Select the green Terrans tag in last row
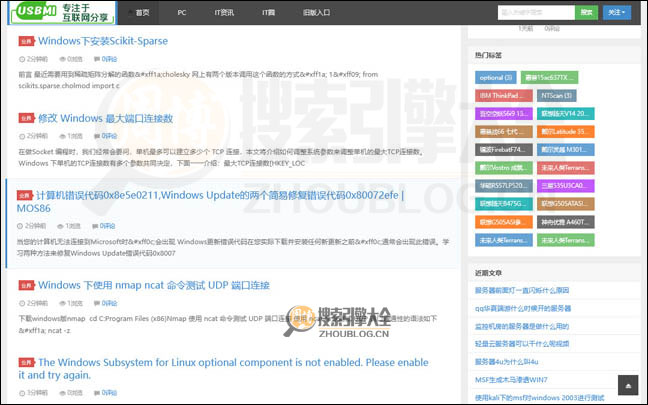The height and width of the screenshot is (405, 648). pos(566,240)
